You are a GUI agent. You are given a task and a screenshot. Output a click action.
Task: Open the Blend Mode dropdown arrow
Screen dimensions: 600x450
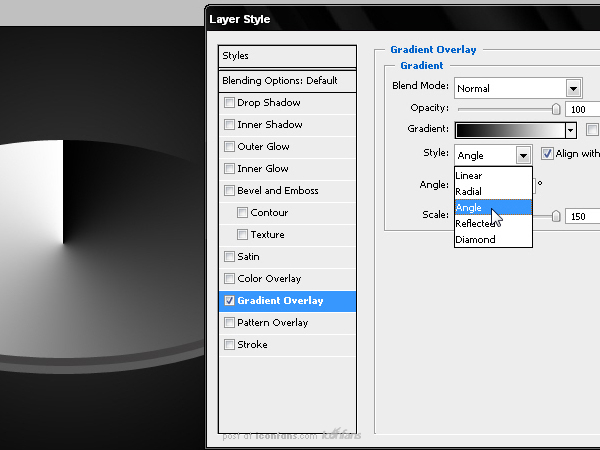(573, 89)
